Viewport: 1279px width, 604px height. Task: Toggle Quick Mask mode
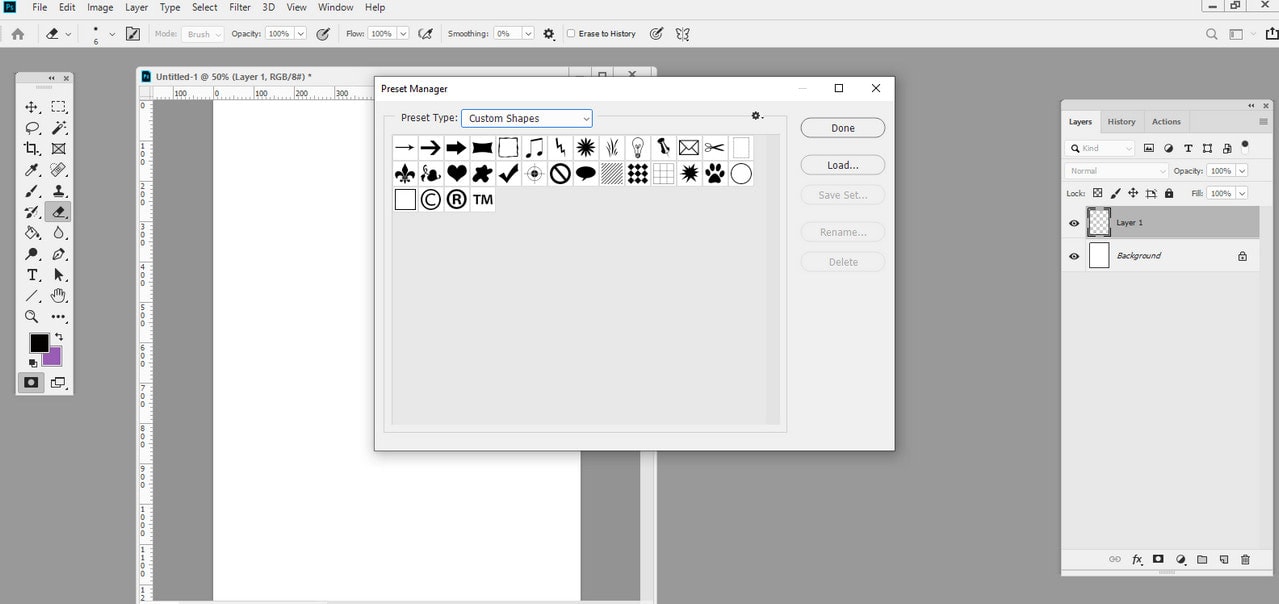click(32, 383)
